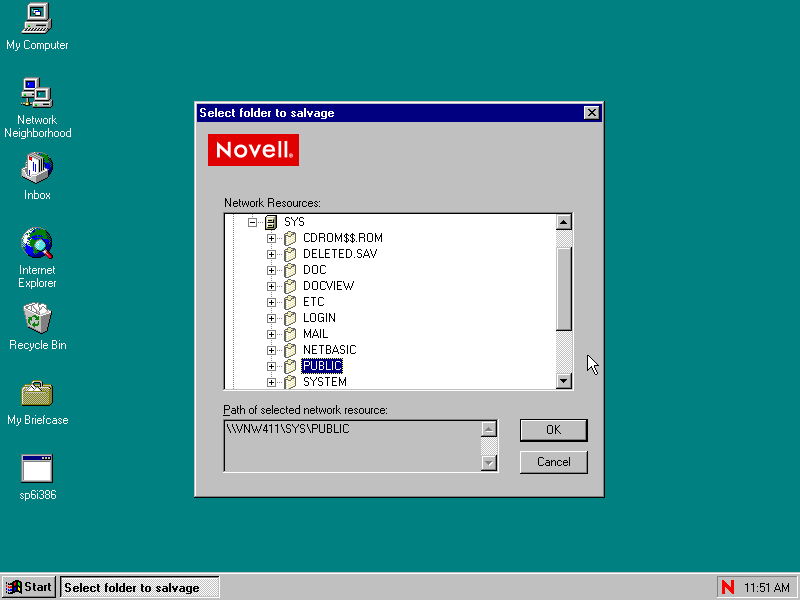This screenshot has height=600, width=800.
Task: Collapse the SYS volume node
Action: pyautogui.click(x=252, y=222)
